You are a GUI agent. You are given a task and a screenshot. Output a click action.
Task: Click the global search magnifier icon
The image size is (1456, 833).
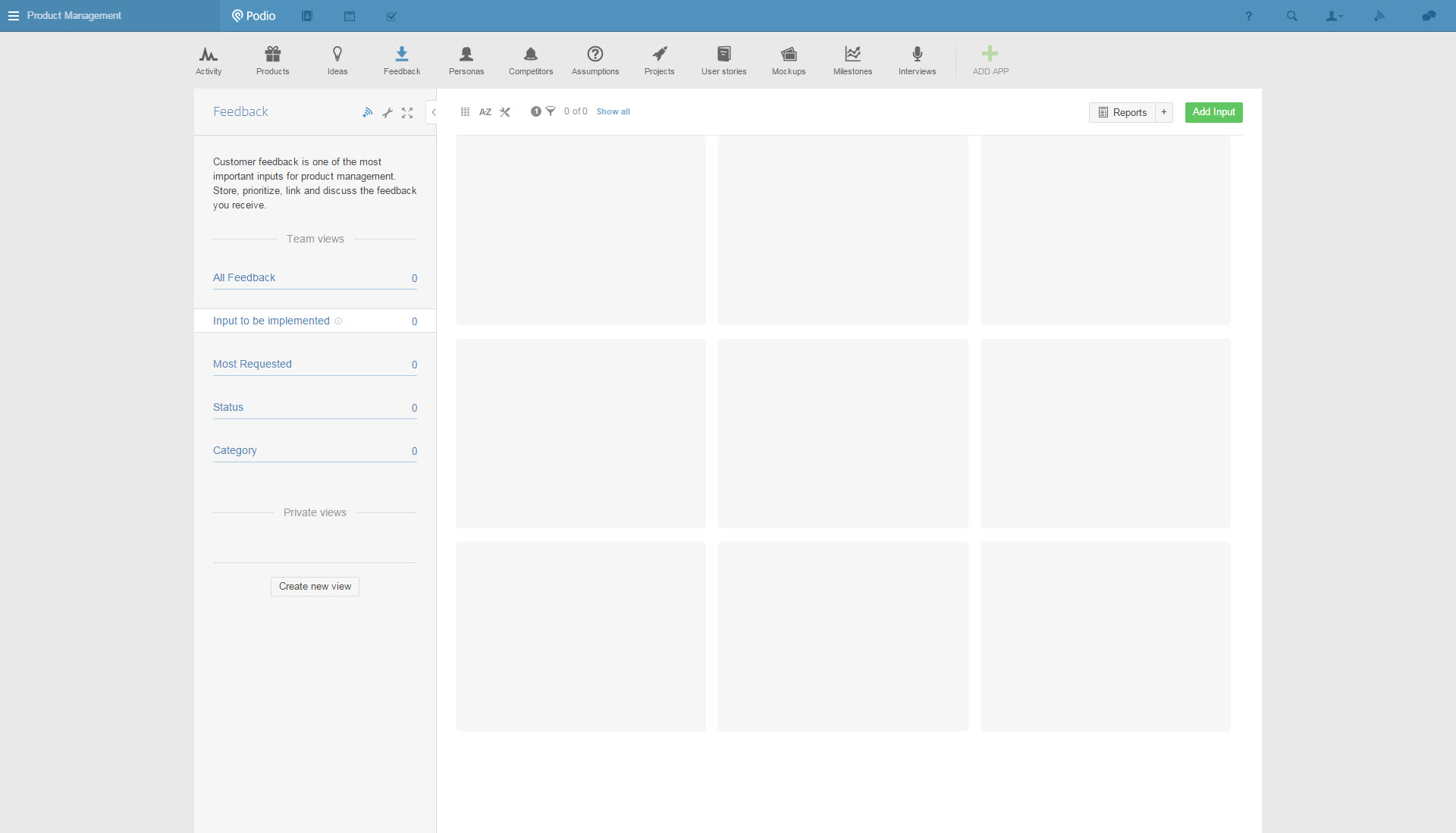[x=1291, y=16]
